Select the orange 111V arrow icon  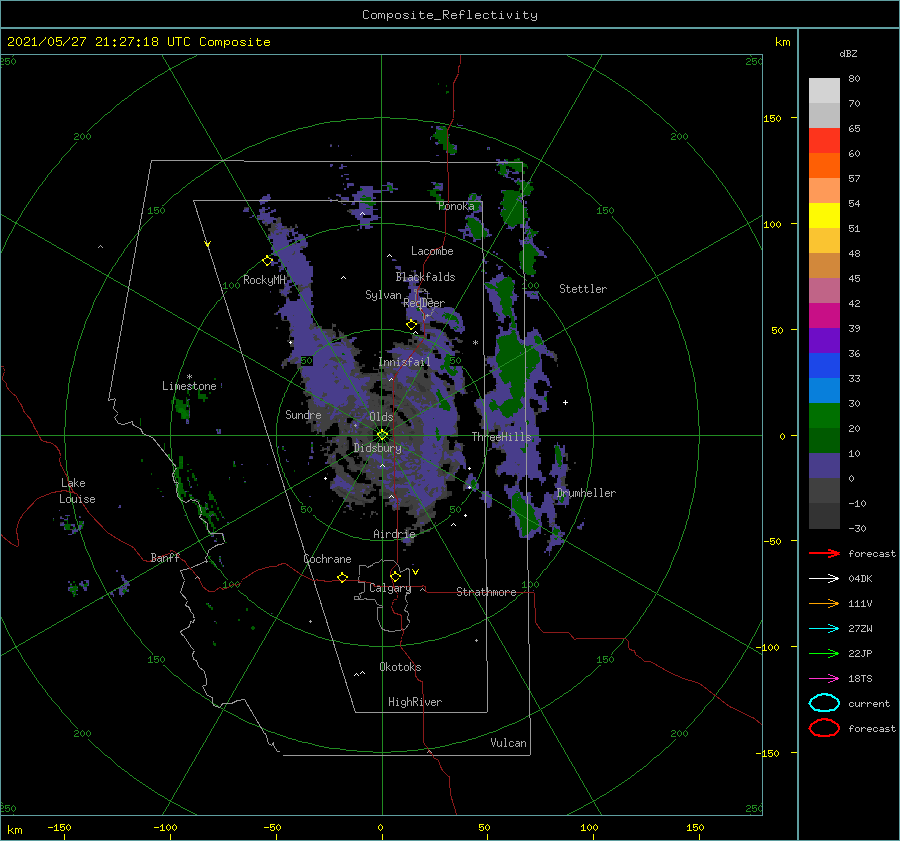(824, 603)
